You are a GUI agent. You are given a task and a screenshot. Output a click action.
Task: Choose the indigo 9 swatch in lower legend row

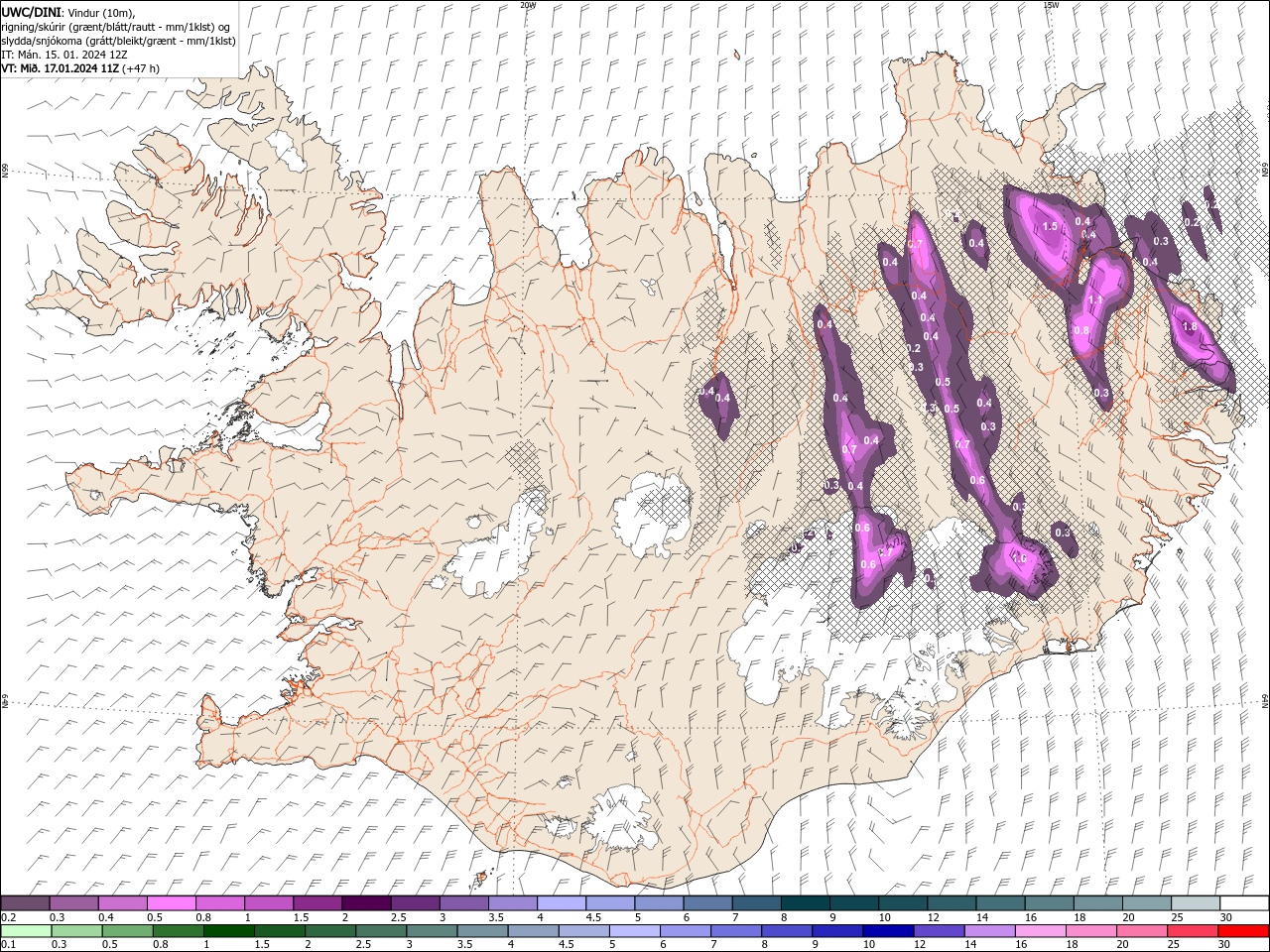[x=837, y=931]
